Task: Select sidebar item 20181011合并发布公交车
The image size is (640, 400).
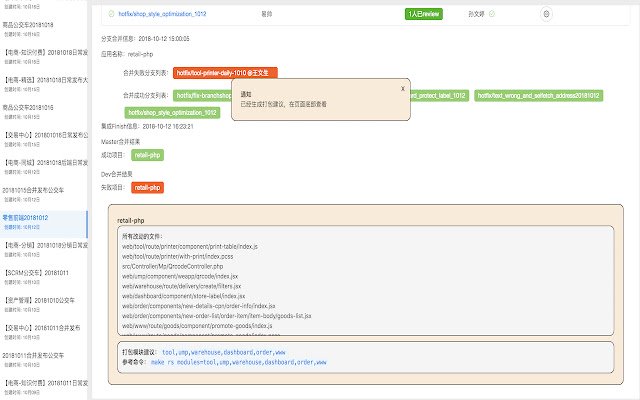Action: (x=44, y=360)
